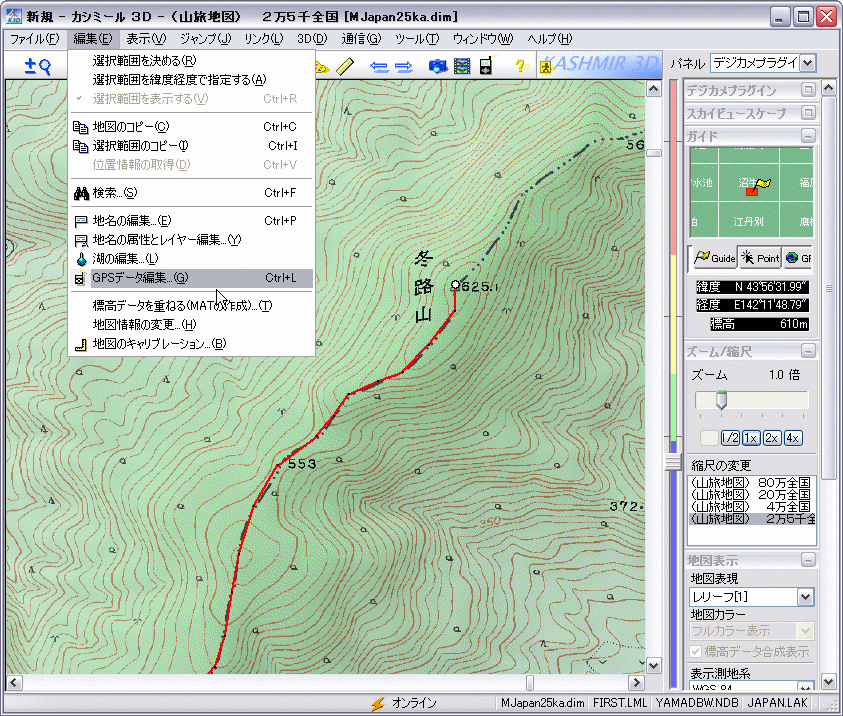
Task: Click the zoom slider handle
Action: coord(721,401)
